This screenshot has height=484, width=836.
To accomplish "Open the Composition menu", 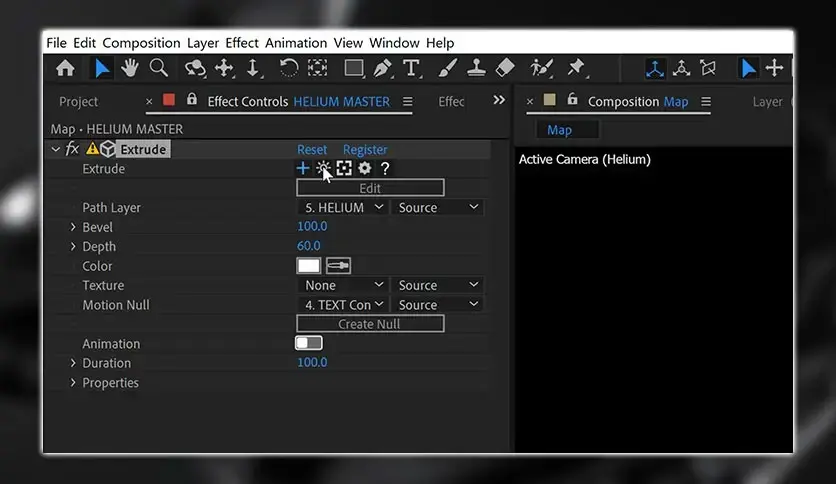I will 141,43.
